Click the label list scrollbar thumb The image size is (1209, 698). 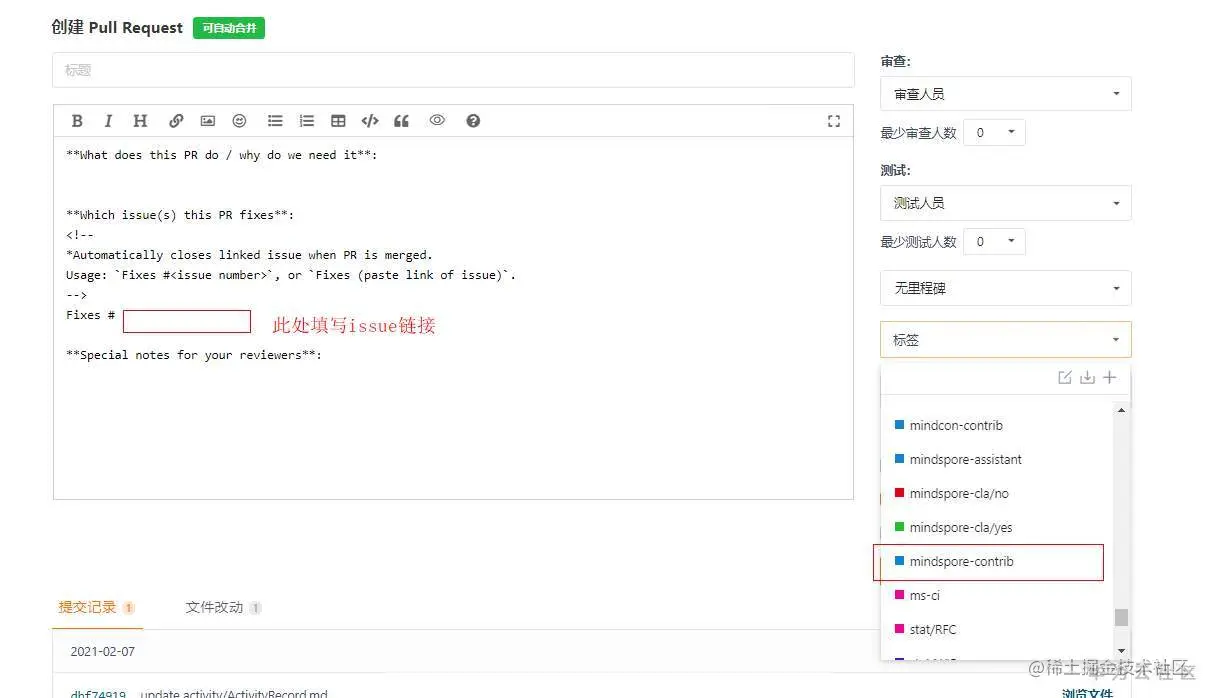(1121, 618)
